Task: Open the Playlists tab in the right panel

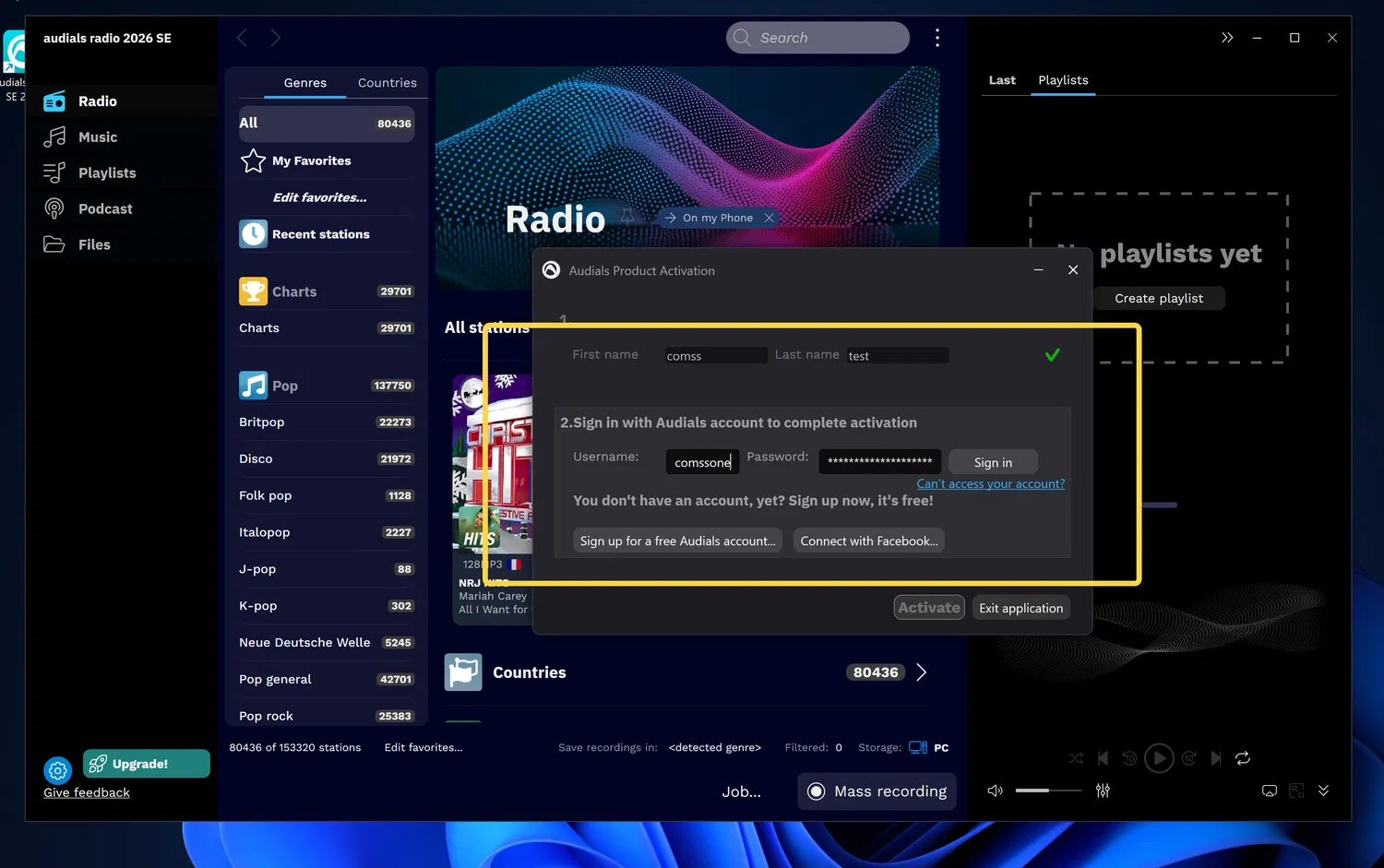Action: coord(1063,80)
